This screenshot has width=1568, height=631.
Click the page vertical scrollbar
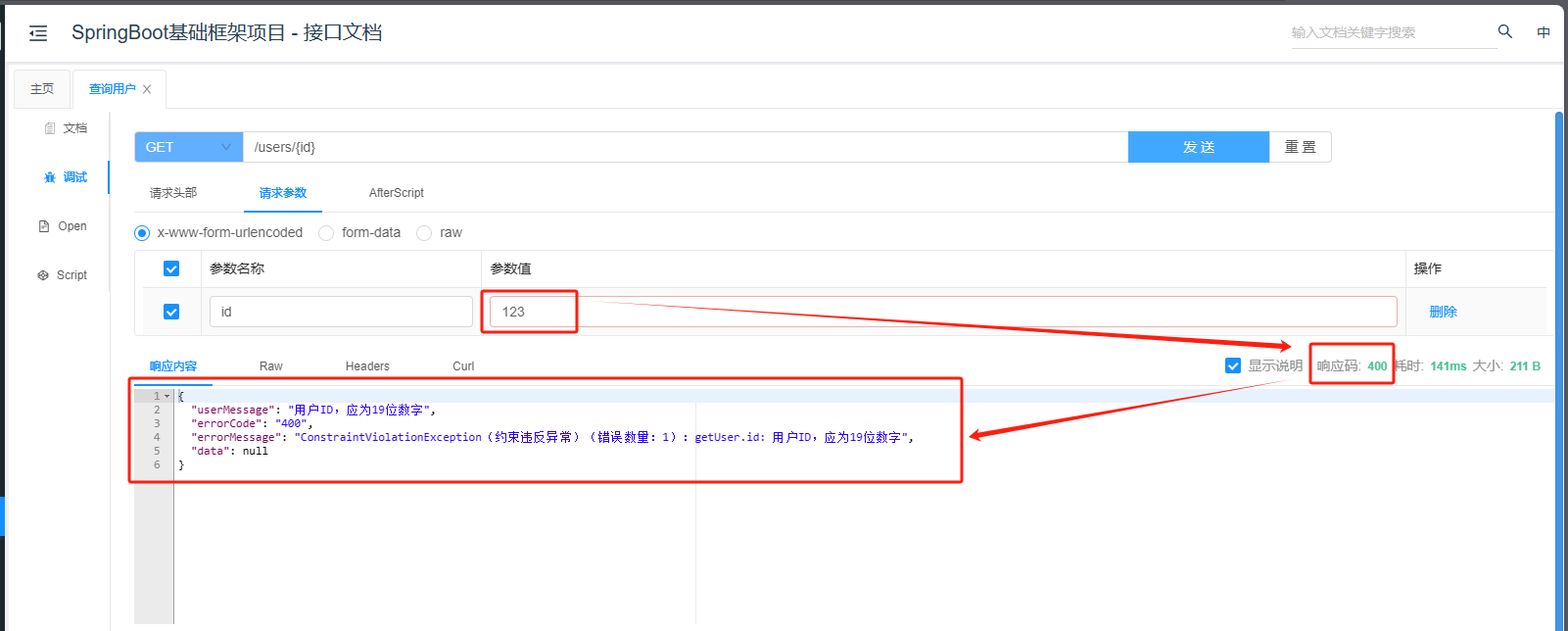(1559, 370)
